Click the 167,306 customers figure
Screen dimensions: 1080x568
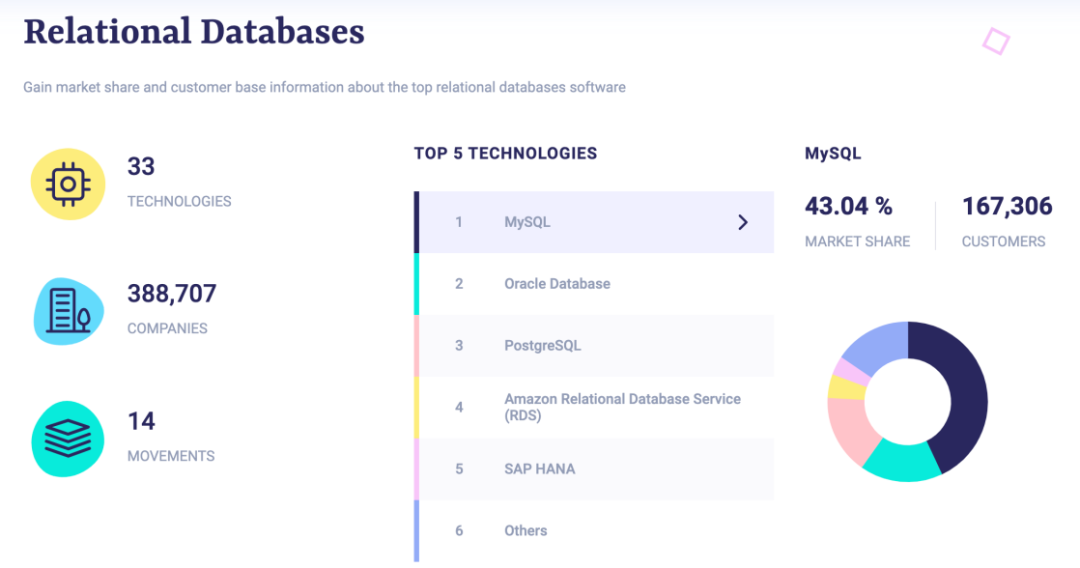click(x=1007, y=207)
